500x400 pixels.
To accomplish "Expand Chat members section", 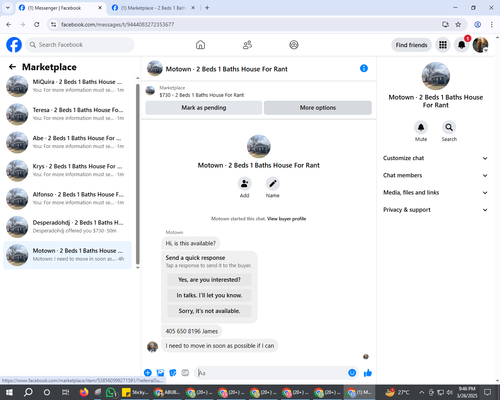I will pyautogui.click(x=435, y=175).
